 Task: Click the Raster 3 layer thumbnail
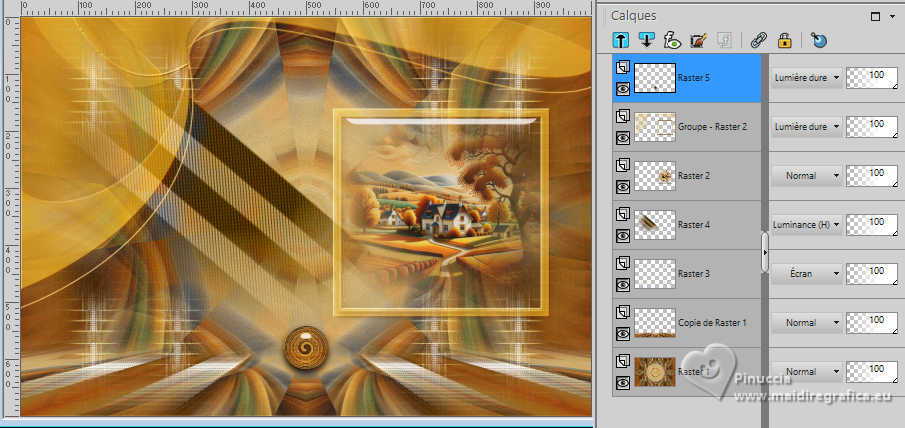tap(655, 274)
